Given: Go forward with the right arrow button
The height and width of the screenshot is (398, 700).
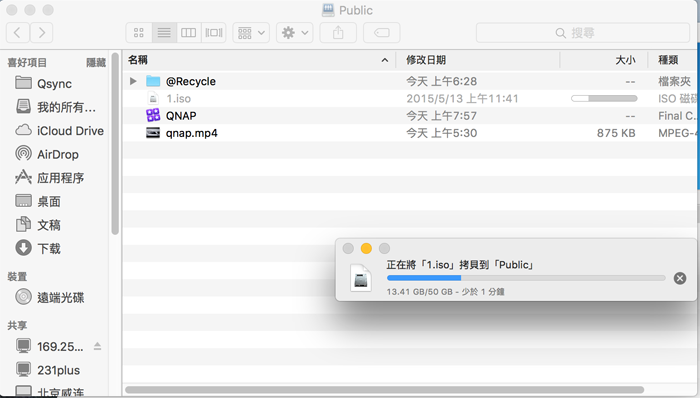Looking at the screenshot, I should (42, 33).
